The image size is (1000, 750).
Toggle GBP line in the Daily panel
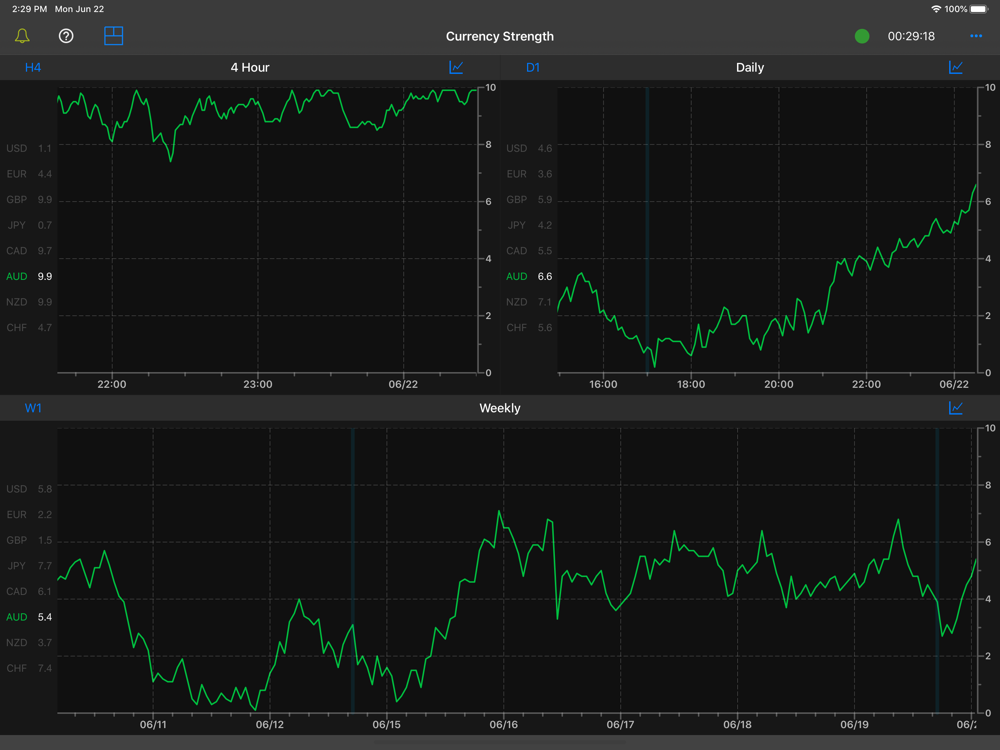pos(529,200)
